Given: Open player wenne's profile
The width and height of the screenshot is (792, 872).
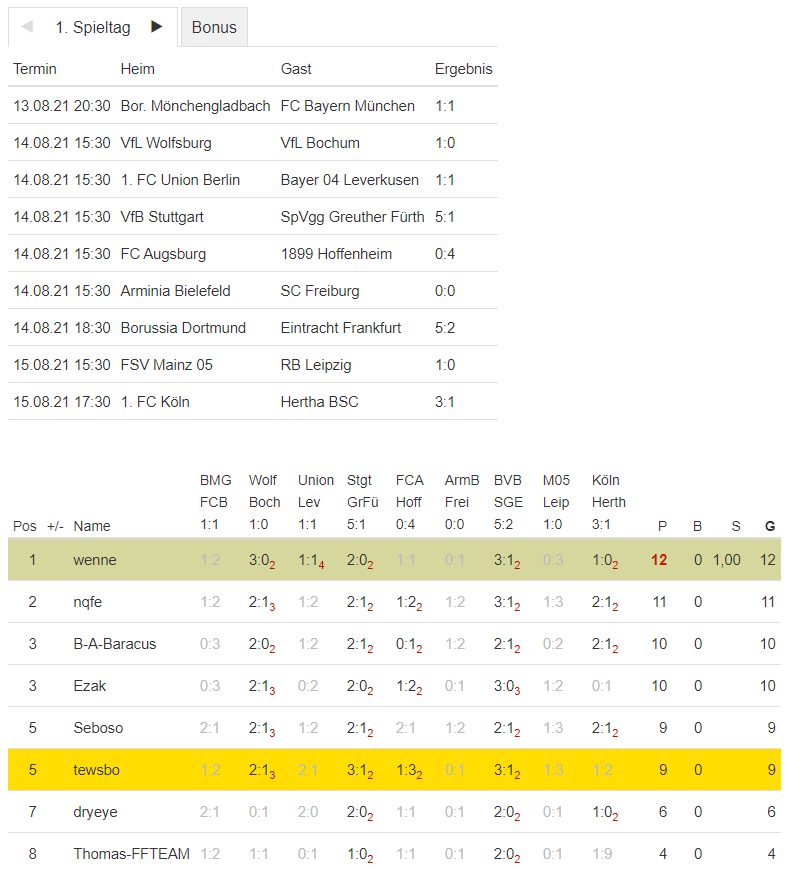Looking at the screenshot, I should (x=95, y=560).
